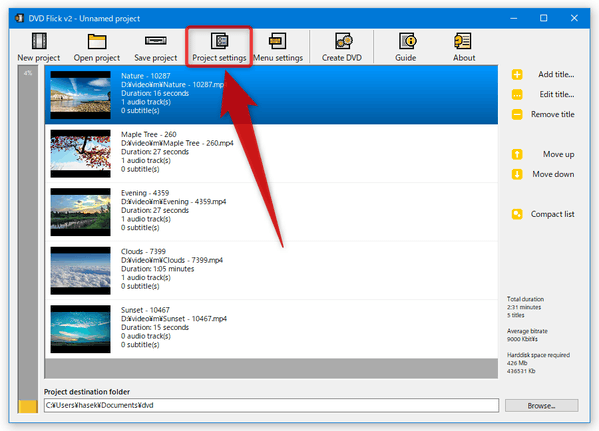Viewport: 599px width, 431px height.
Task: Click the yellow Move down arrow icon
Action: [517, 174]
